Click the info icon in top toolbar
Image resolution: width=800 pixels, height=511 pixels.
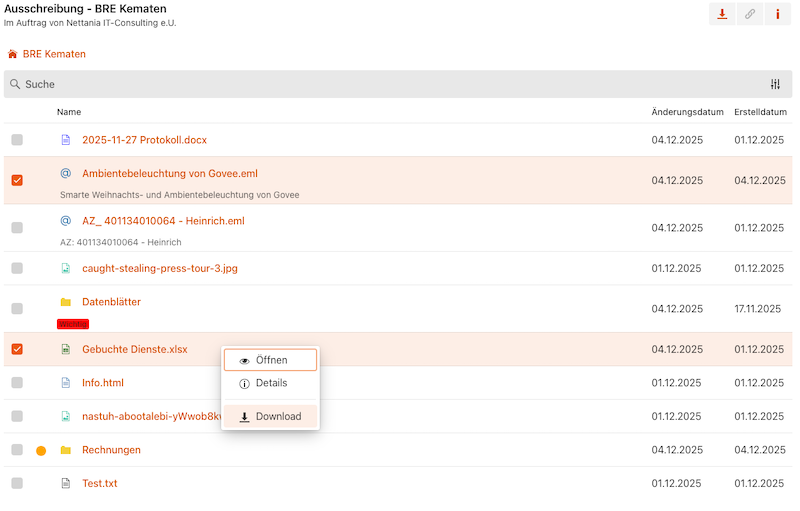777,14
